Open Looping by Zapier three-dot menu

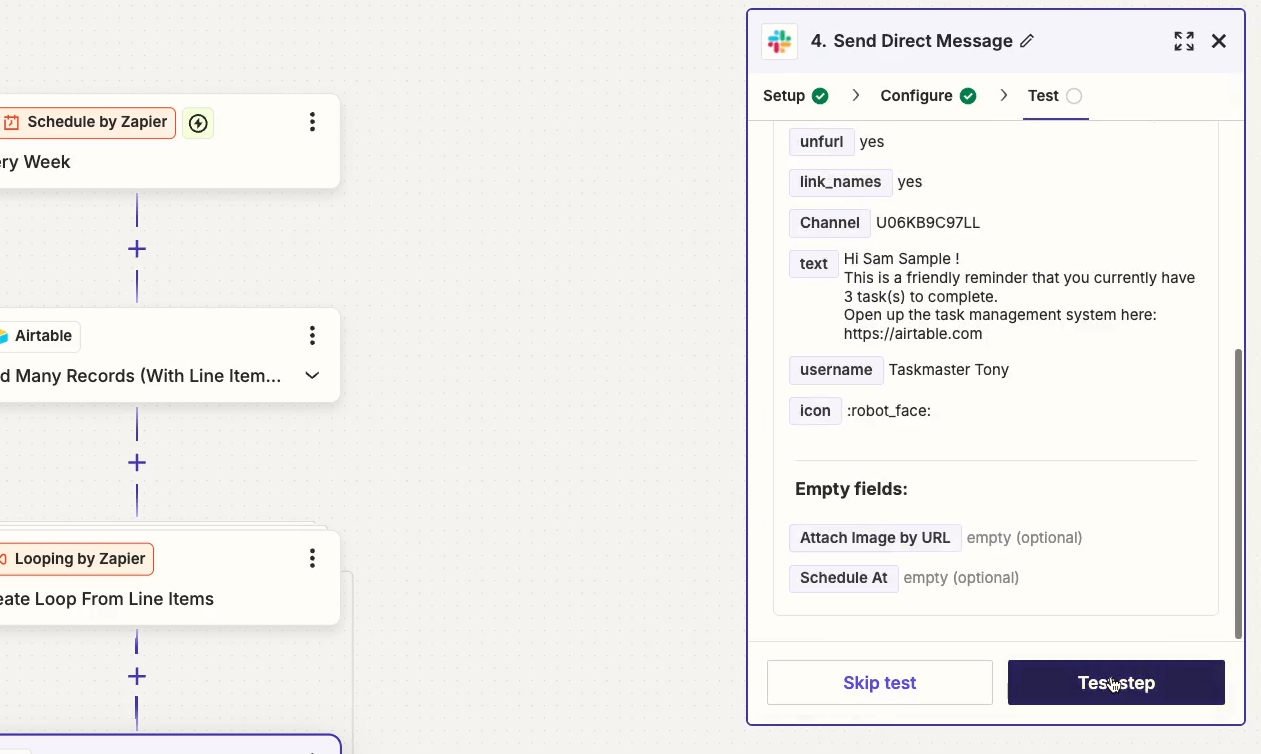[x=312, y=558]
